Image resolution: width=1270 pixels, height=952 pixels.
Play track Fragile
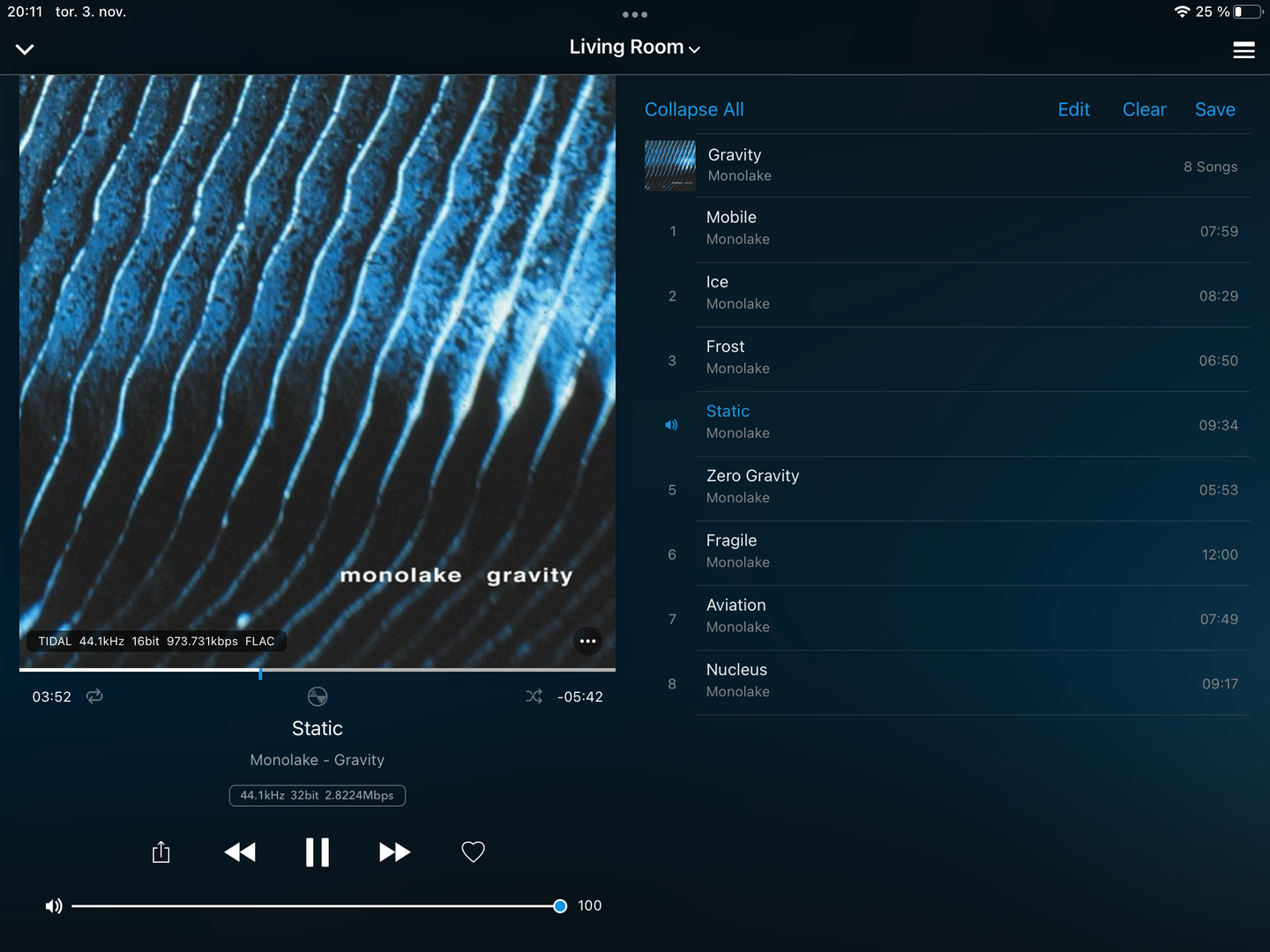point(947,554)
